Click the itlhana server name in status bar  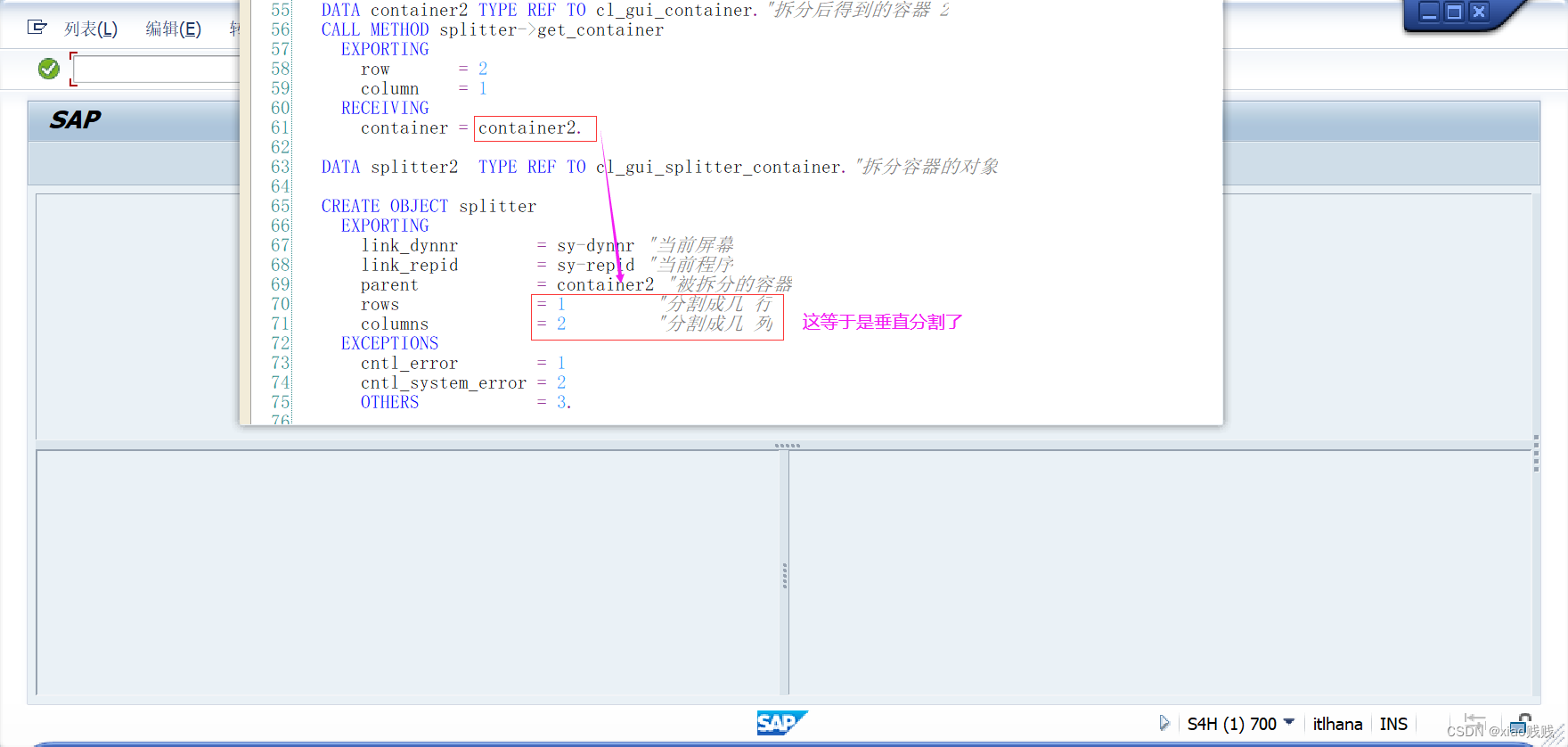point(1337,724)
